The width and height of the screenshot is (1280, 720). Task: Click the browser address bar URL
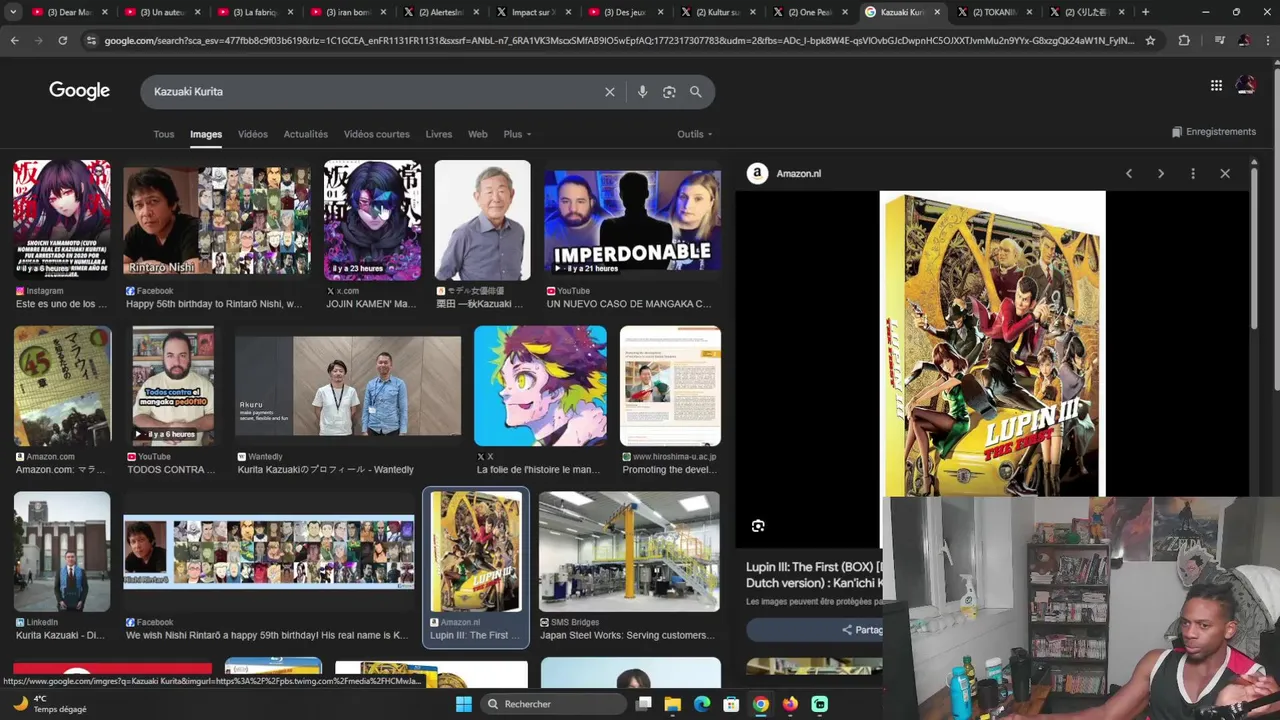point(619,40)
